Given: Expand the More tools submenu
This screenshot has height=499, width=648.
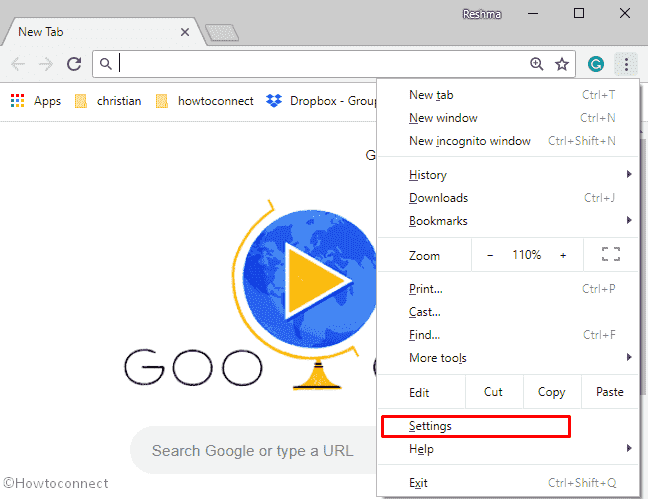Looking at the screenshot, I should coord(508,358).
